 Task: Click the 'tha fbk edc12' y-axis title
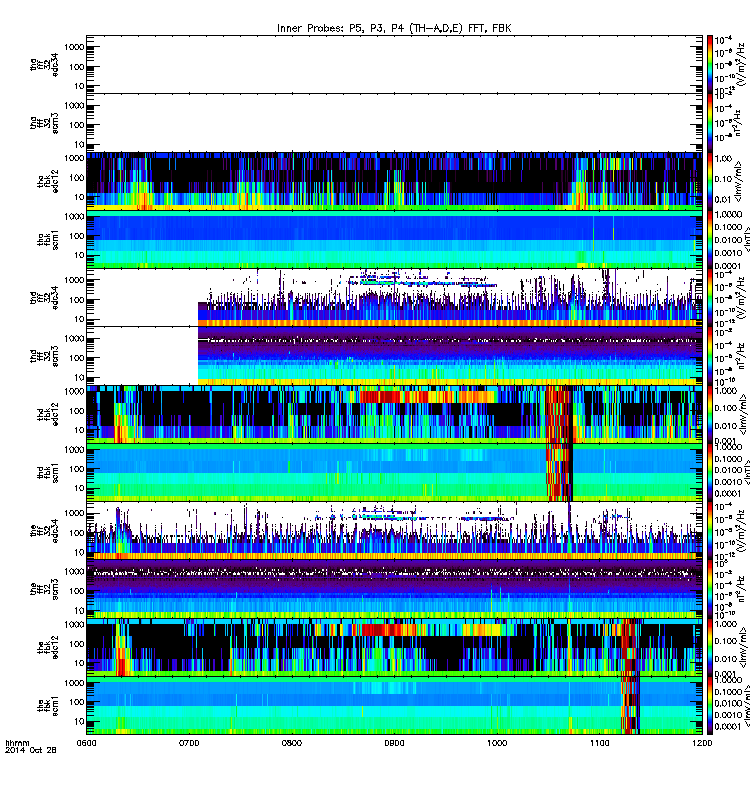[48, 181]
